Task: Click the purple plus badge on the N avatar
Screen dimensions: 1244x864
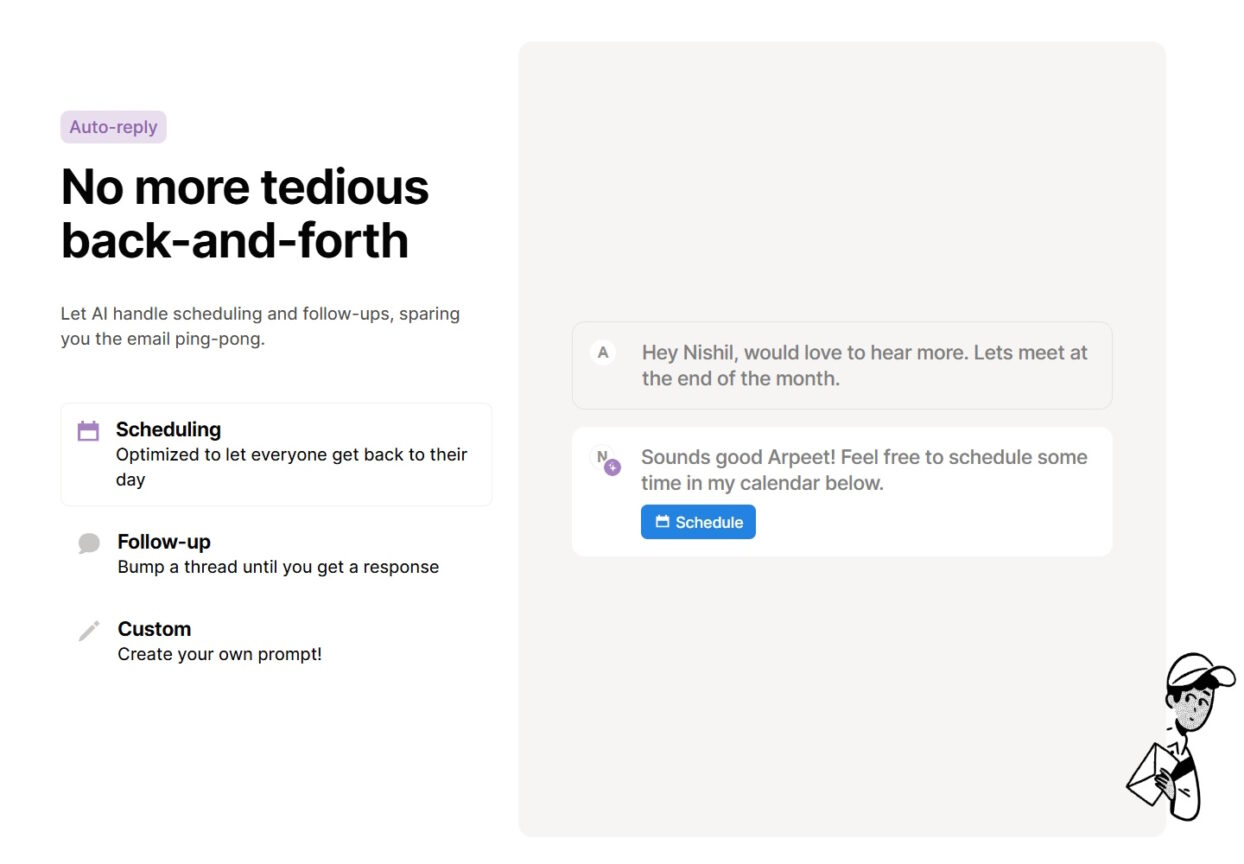Action: (x=611, y=466)
